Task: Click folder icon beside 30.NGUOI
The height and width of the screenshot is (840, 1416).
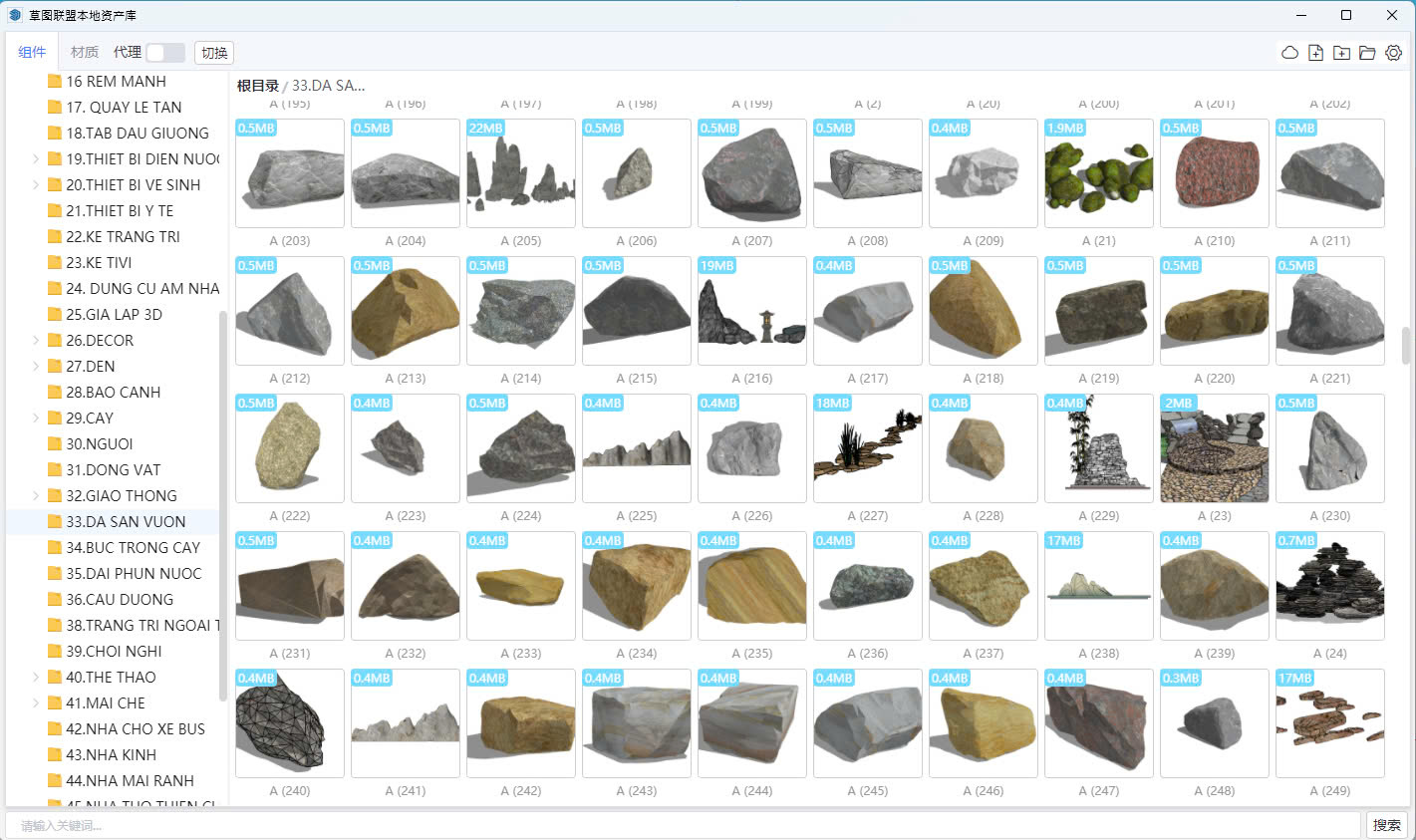Action: click(55, 444)
